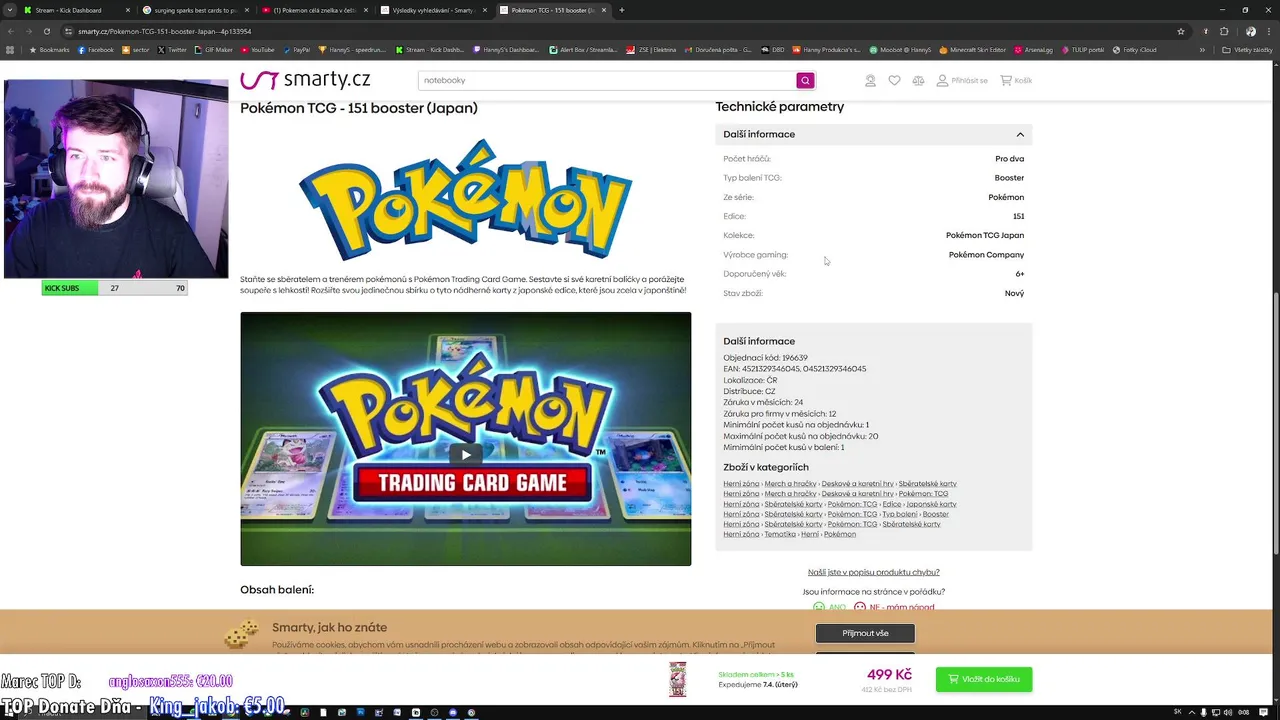Open the Tematika category link
Screen dimensions: 1280x720
(x=780, y=534)
